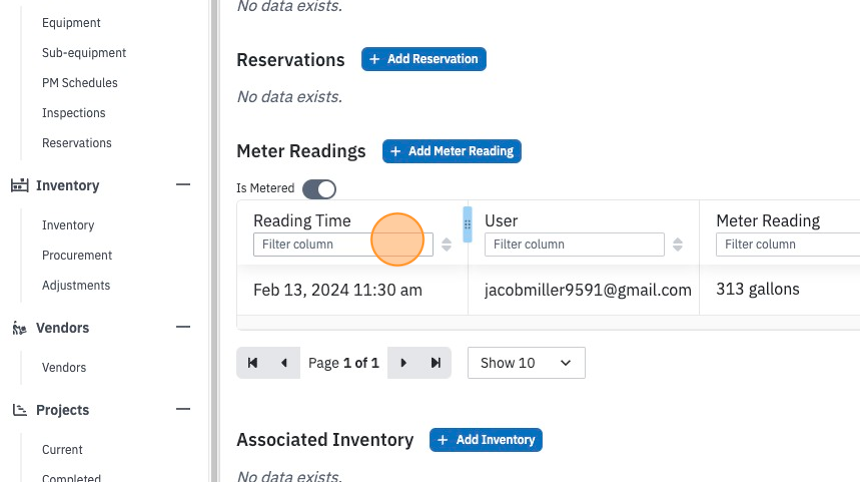Open Inventory sub-item in the sidebar

[68, 225]
